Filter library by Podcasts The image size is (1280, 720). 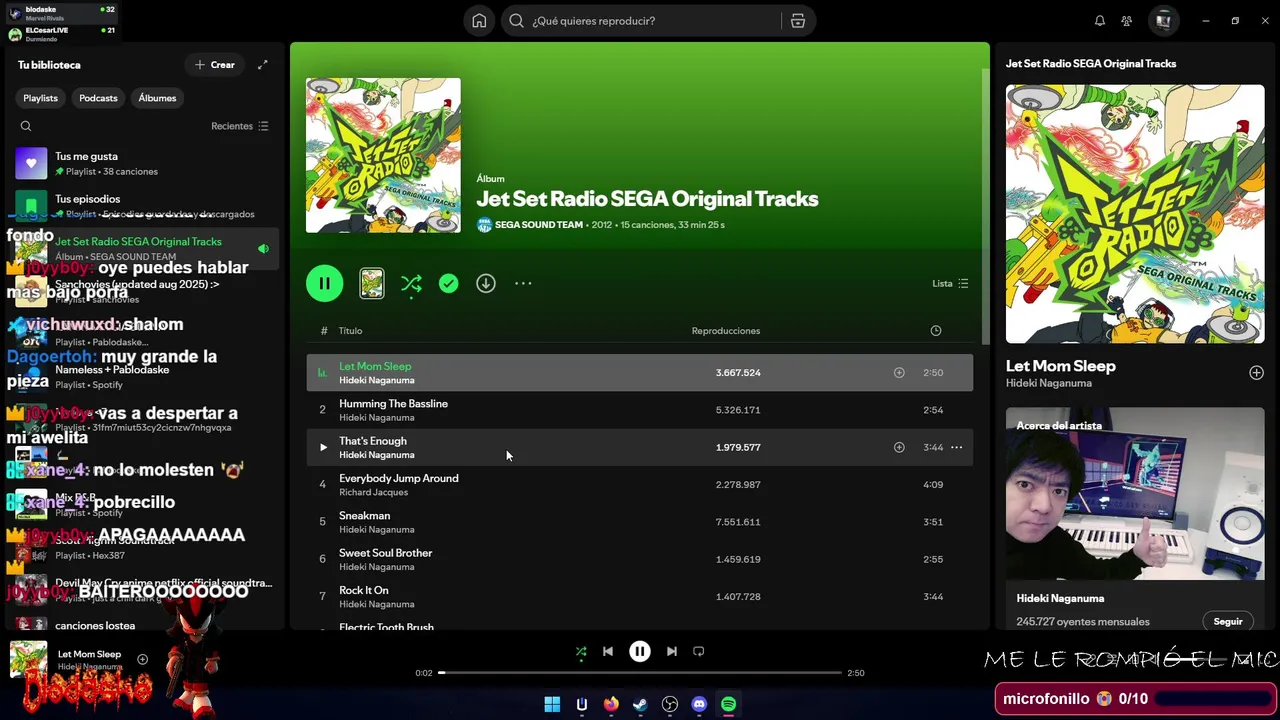98,98
